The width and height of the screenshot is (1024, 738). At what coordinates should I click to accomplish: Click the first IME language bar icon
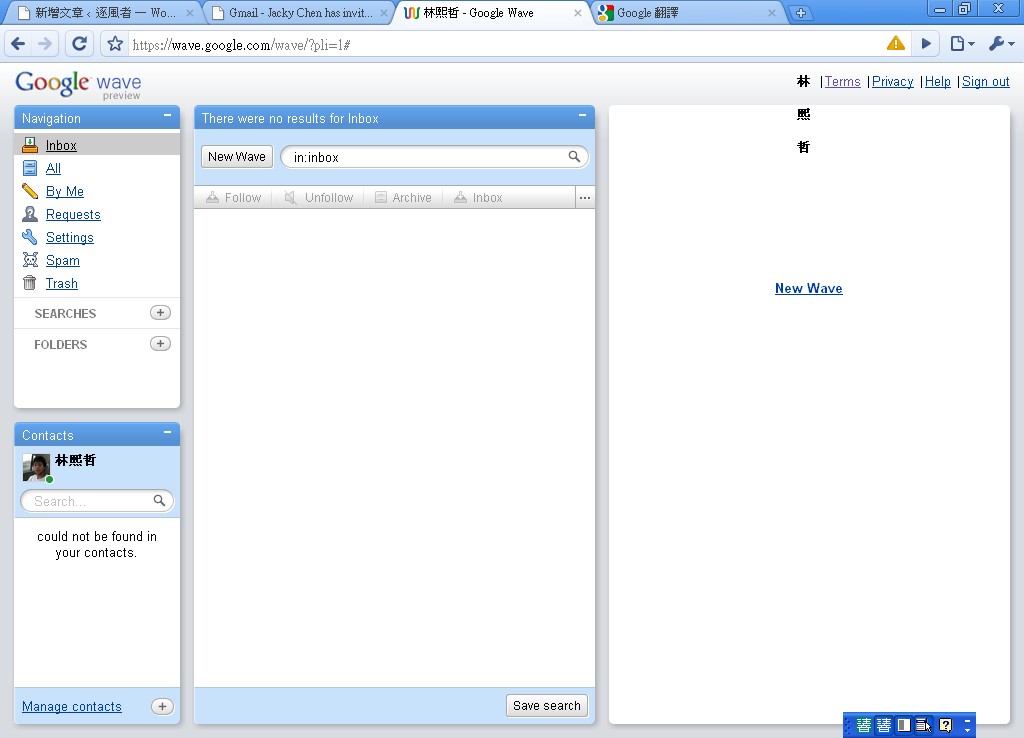(863, 725)
